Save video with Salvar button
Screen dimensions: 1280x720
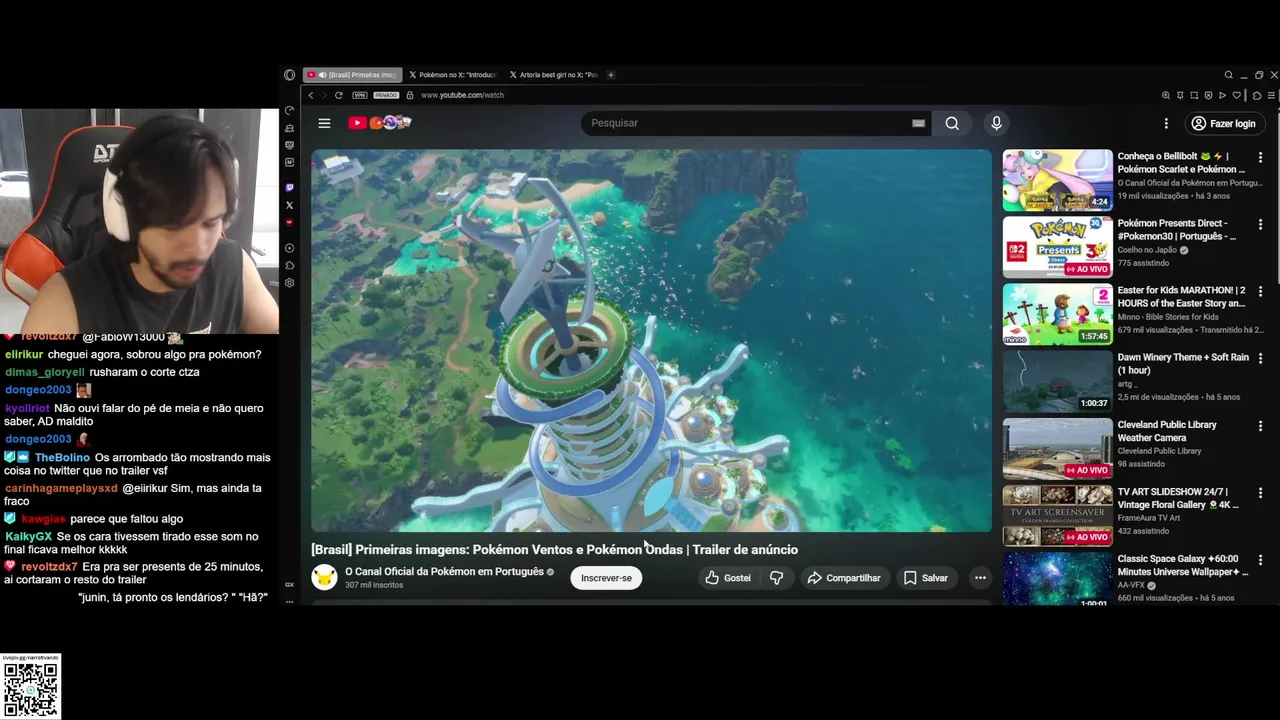point(926,578)
